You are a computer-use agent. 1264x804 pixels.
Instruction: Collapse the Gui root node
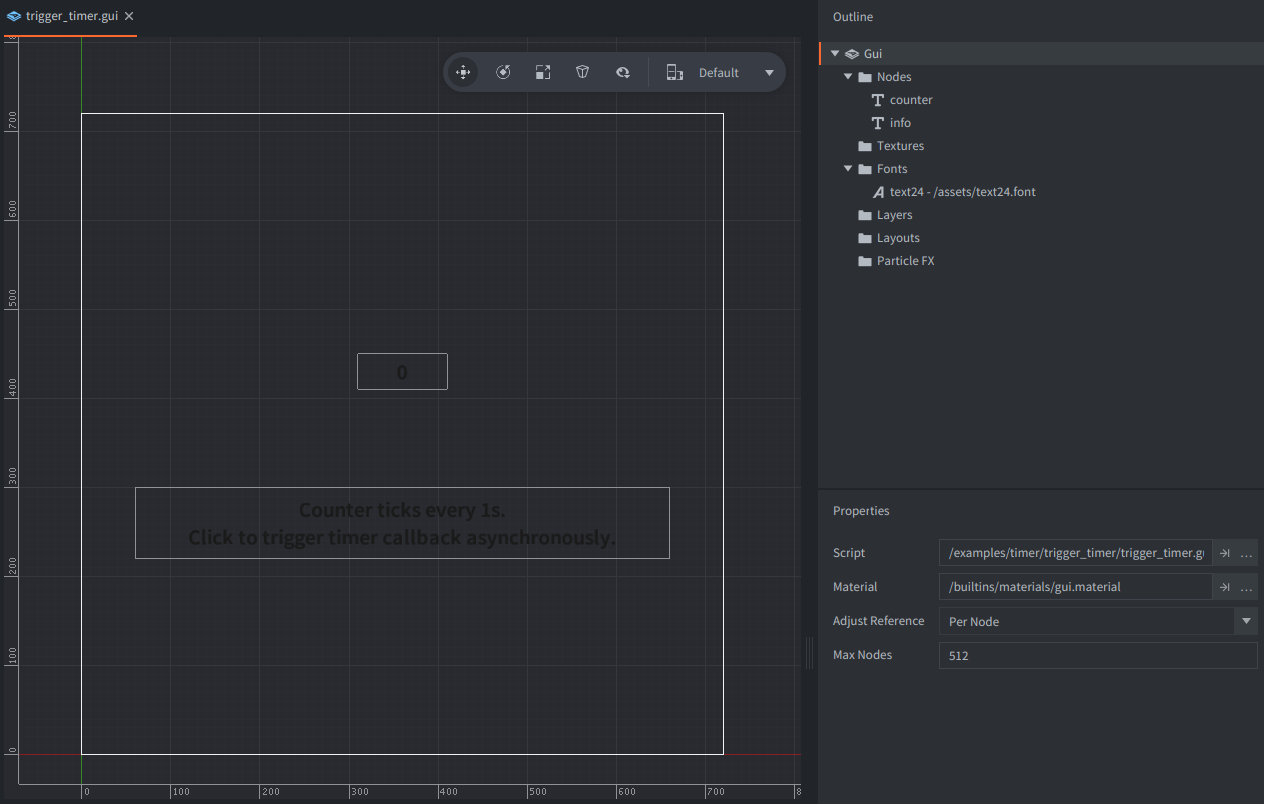pos(835,54)
